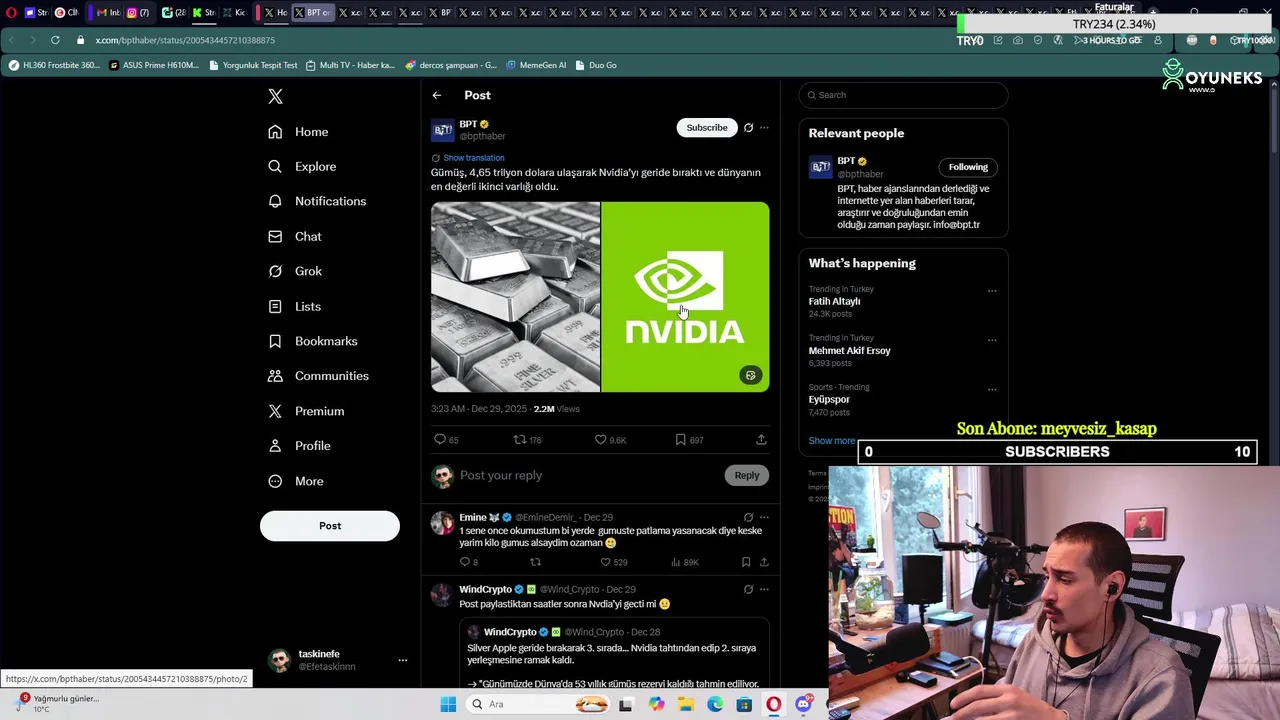The width and height of the screenshot is (1280, 720).
Task: Open Lists in the sidebar
Action: 294,306
